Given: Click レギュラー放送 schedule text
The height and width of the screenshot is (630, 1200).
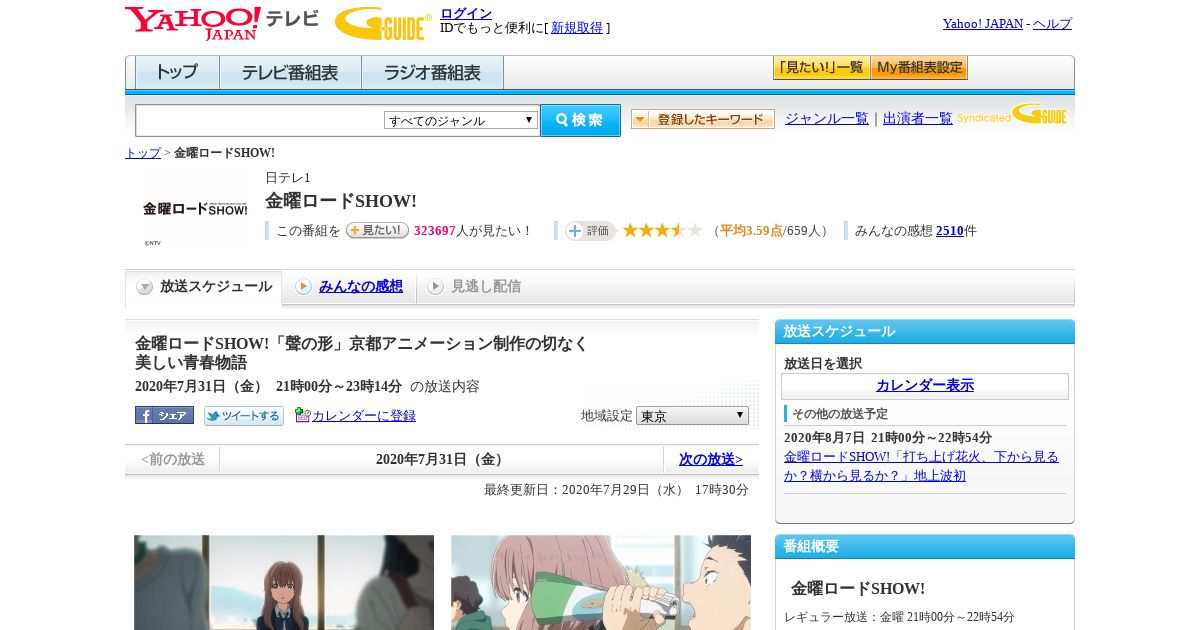Looking at the screenshot, I should [899, 617].
